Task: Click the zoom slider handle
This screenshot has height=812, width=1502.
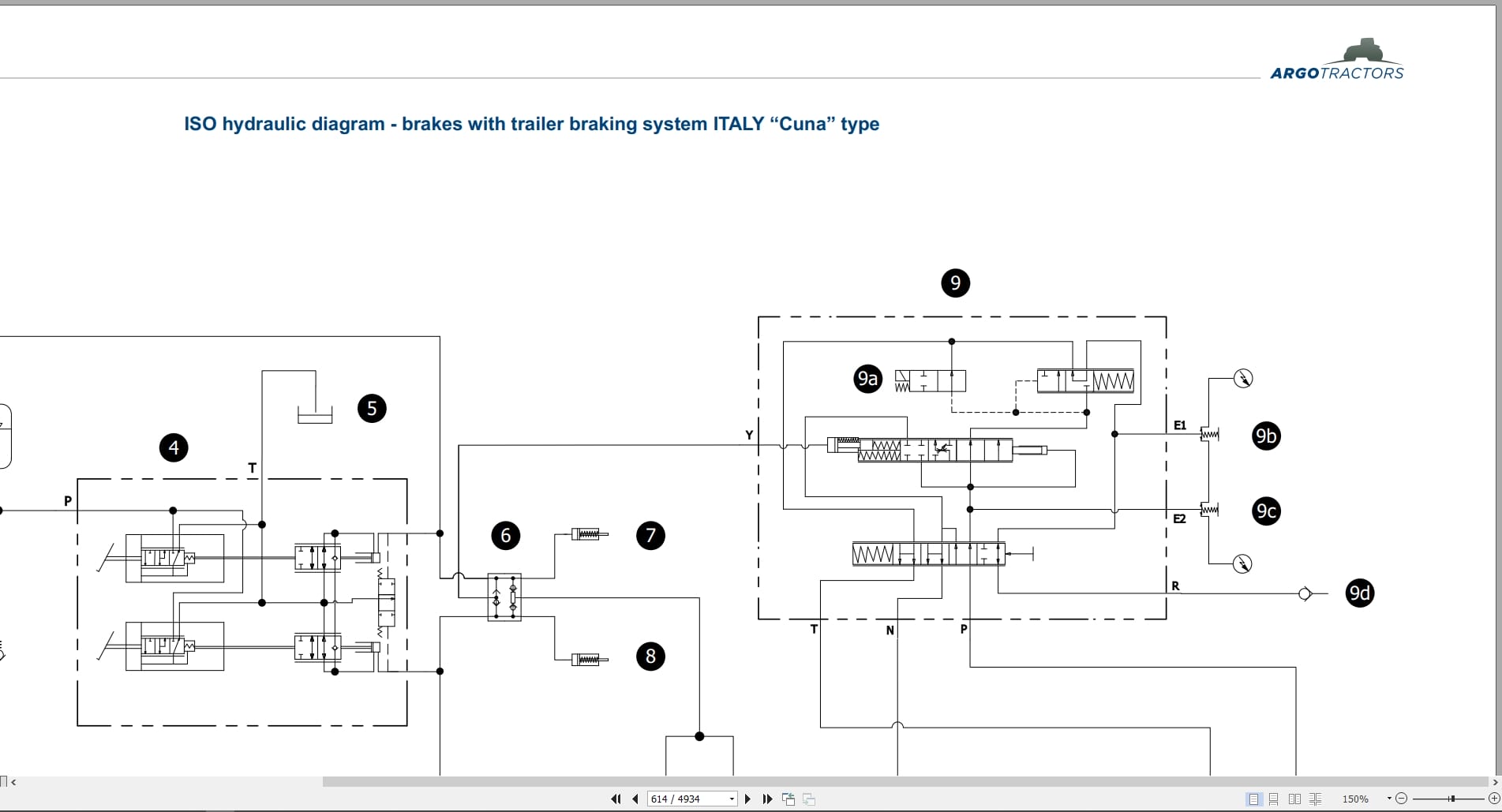Action: [x=1451, y=799]
